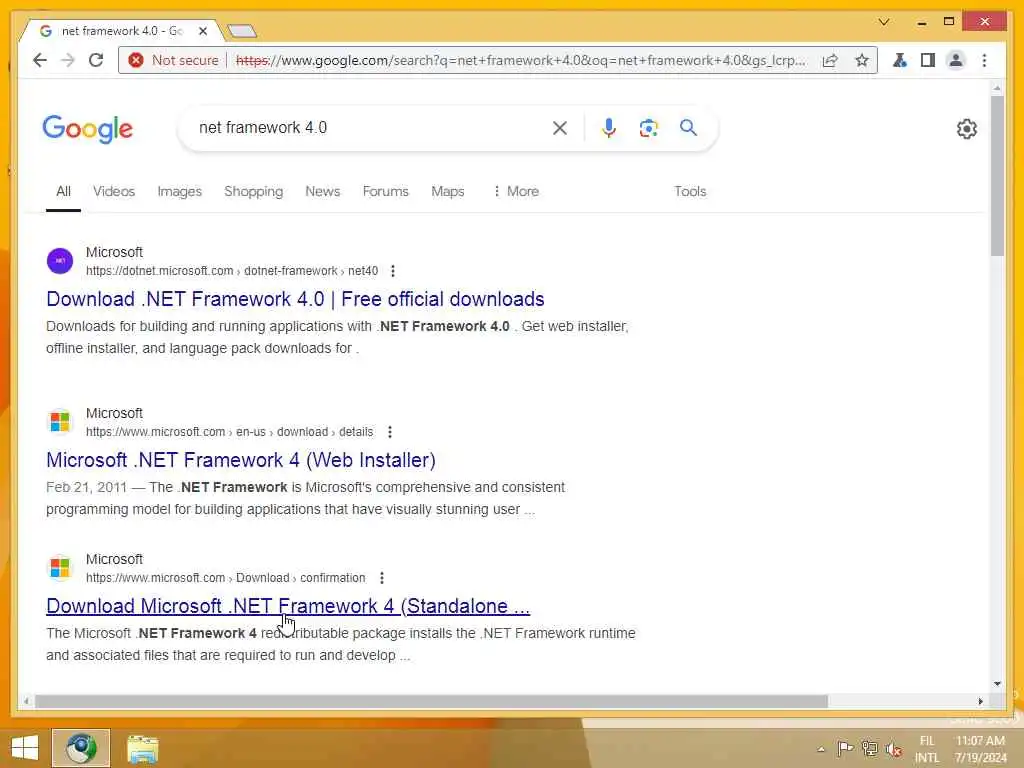Image resolution: width=1024 pixels, height=768 pixels.
Task: Search by image with the Lens icon
Action: coord(648,128)
